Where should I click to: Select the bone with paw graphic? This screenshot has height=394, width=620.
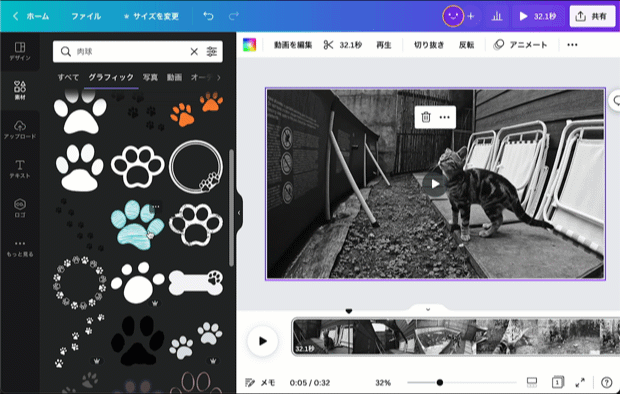pyautogui.click(x=196, y=282)
